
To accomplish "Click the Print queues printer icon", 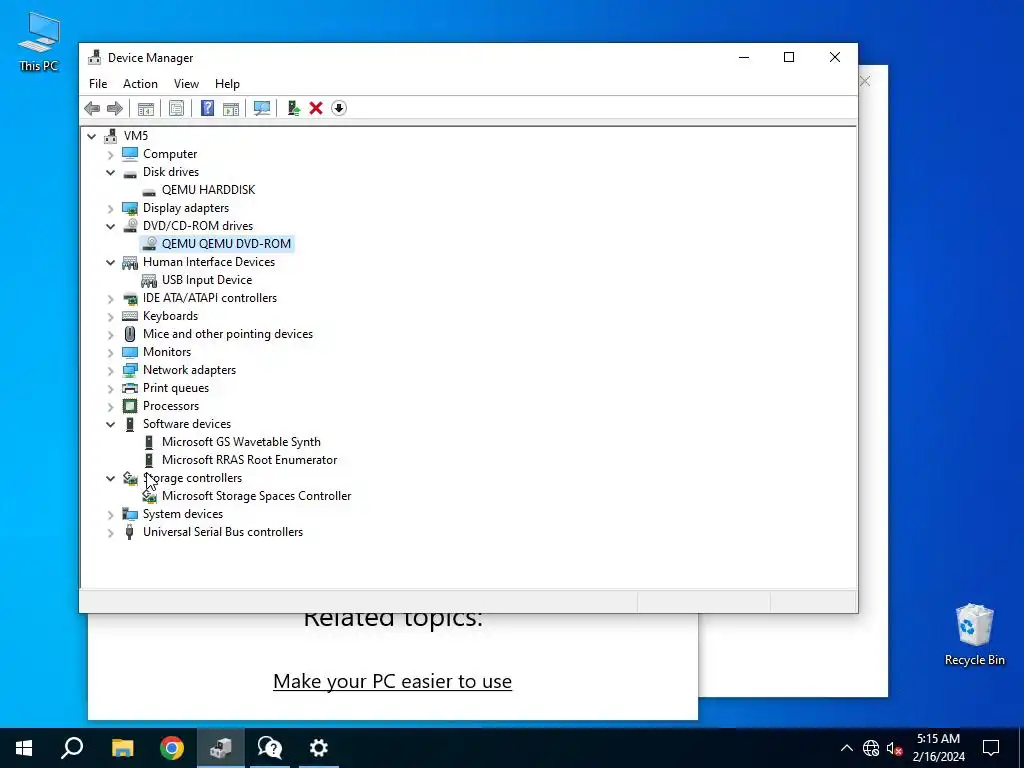I will pyautogui.click(x=130, y=388).
